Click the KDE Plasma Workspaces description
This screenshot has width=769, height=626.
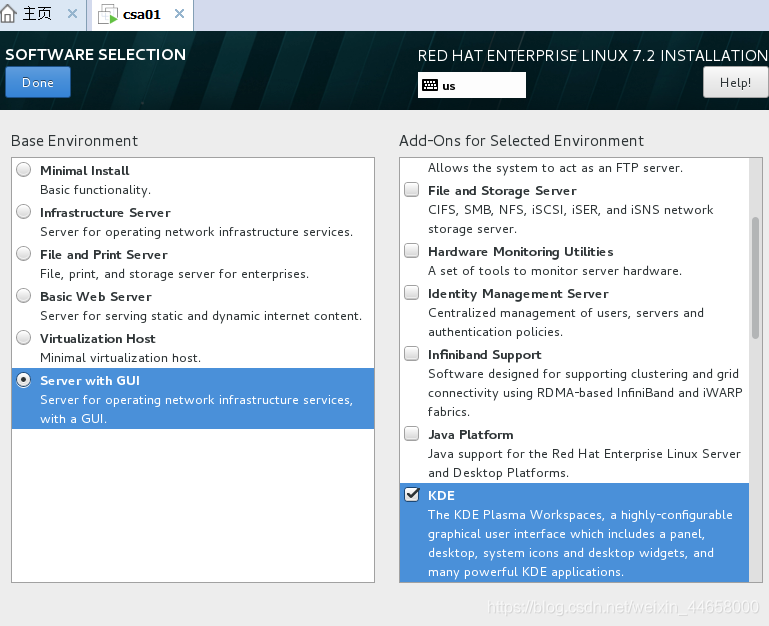tap(580, 543)
